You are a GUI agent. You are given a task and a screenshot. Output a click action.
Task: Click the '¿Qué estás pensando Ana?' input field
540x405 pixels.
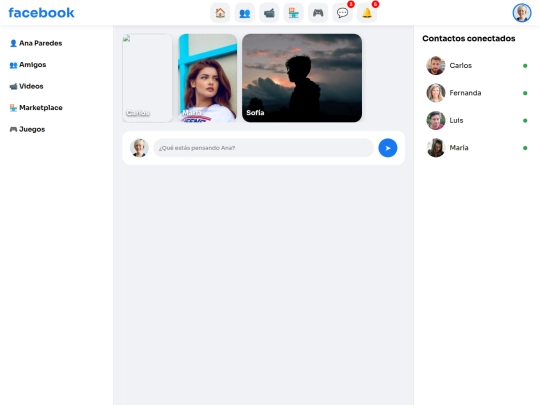263,148
